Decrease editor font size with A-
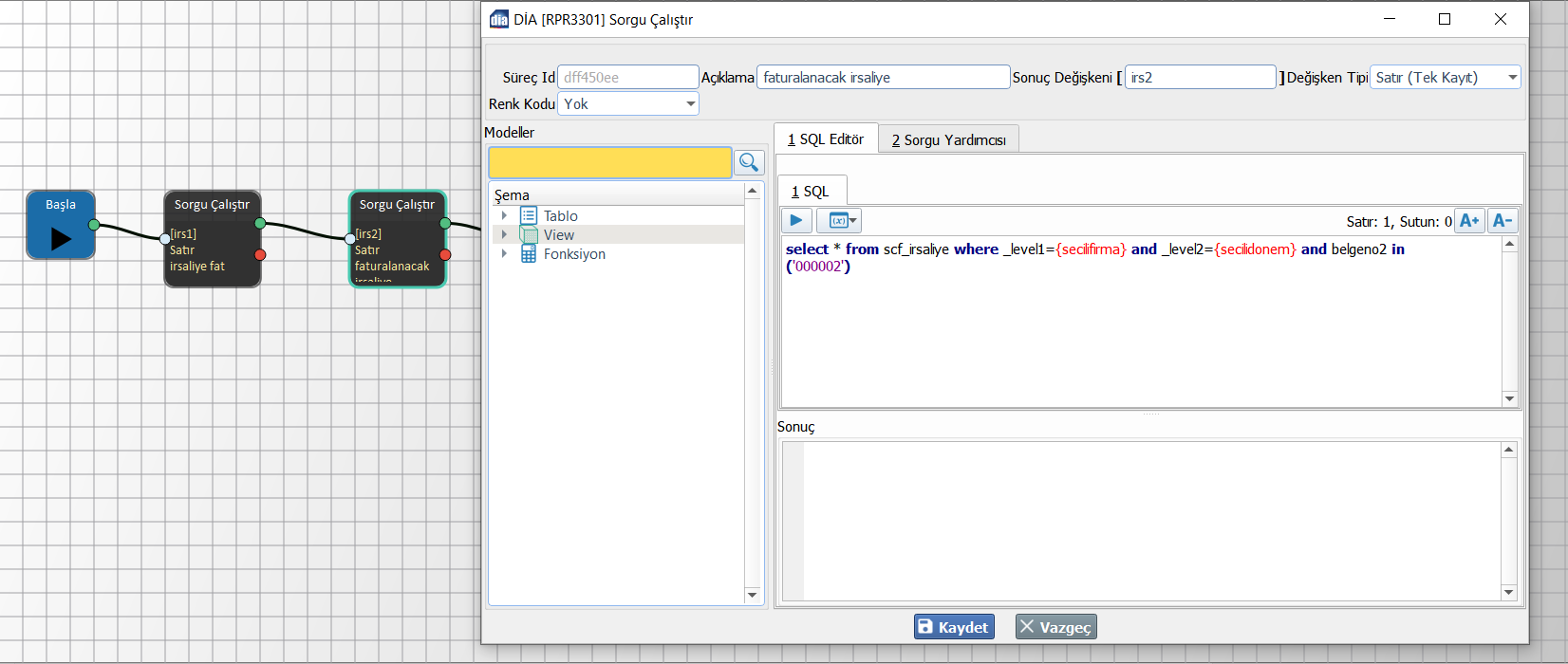 coord(1502,221)
